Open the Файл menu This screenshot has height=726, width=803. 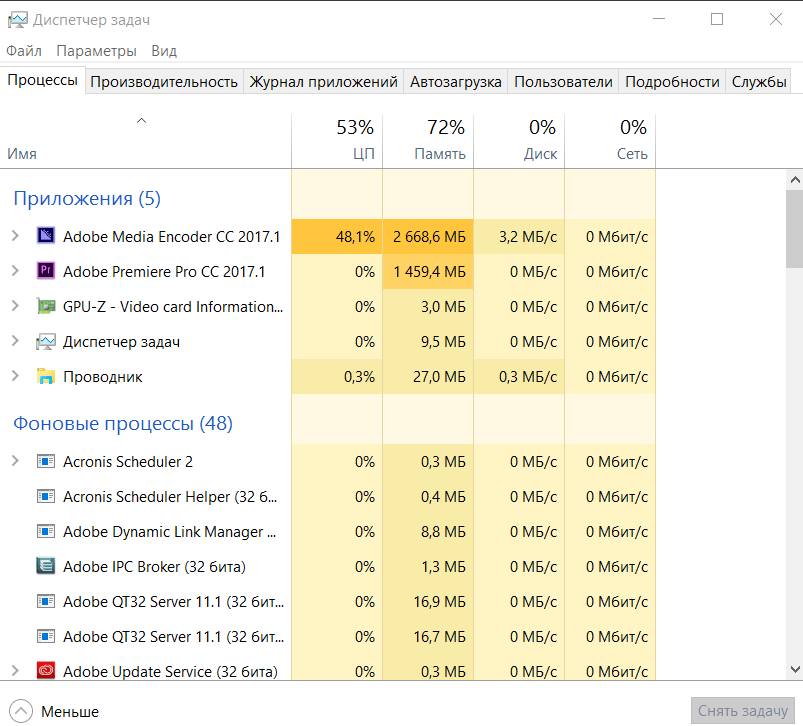pos(24,51)
